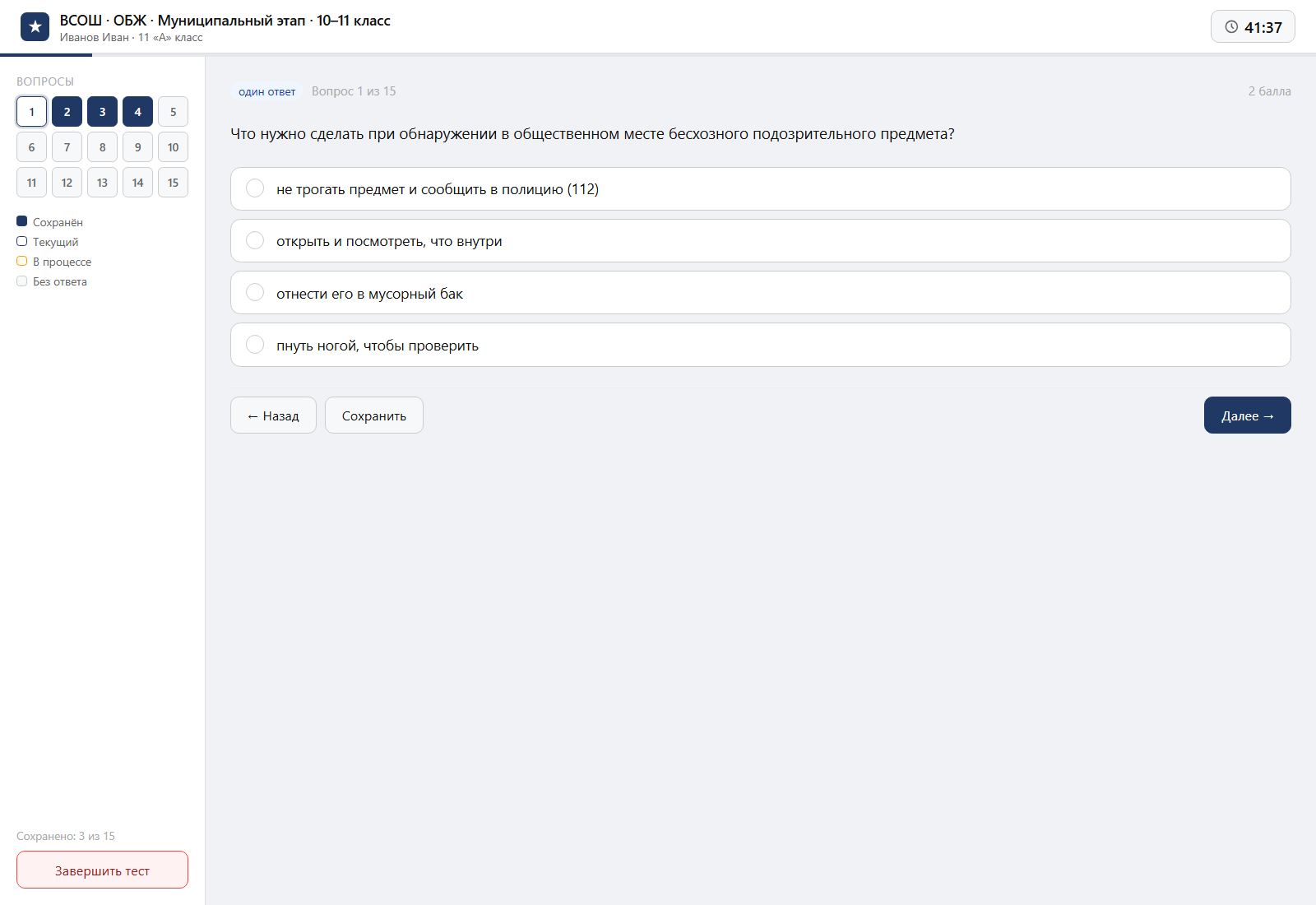Go to question 2 in sidebar

[x=67, y=112]
